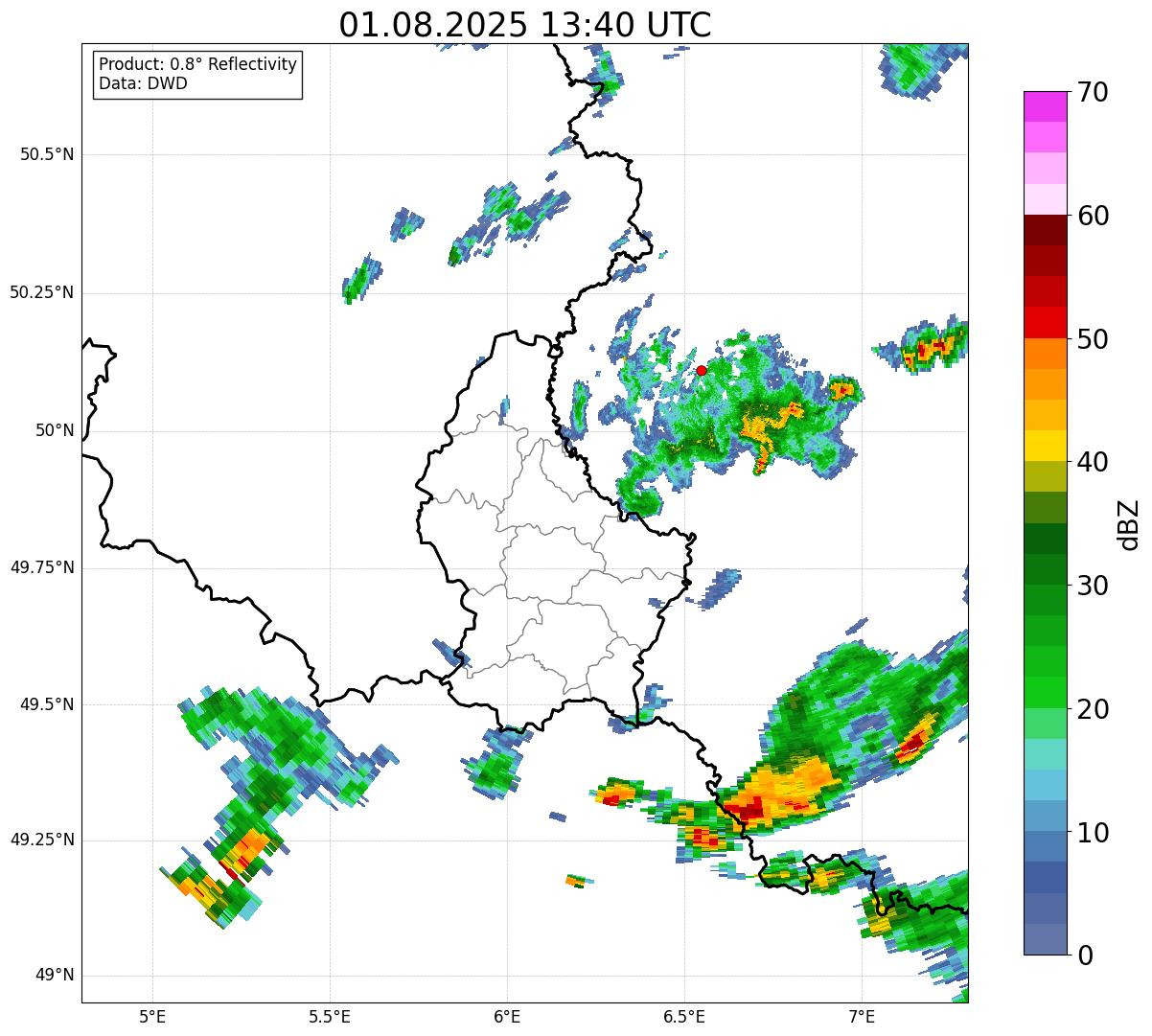Click longitude label 5°E
Screen dimensions: 1152x1036
click(152, 1016)
